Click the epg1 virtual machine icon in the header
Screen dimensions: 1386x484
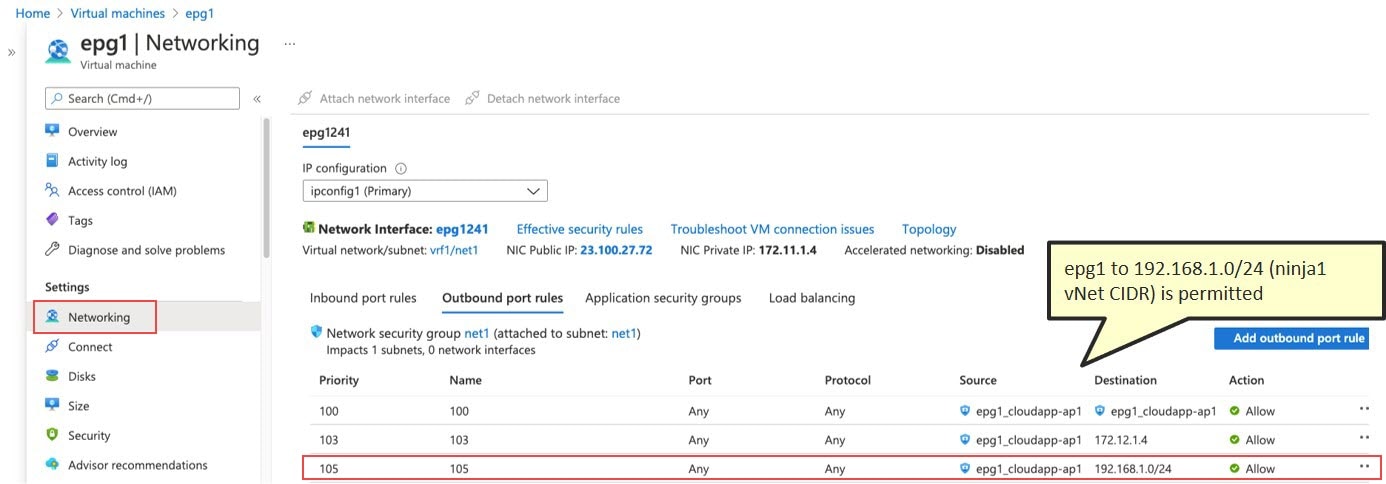tap(59, 50)
